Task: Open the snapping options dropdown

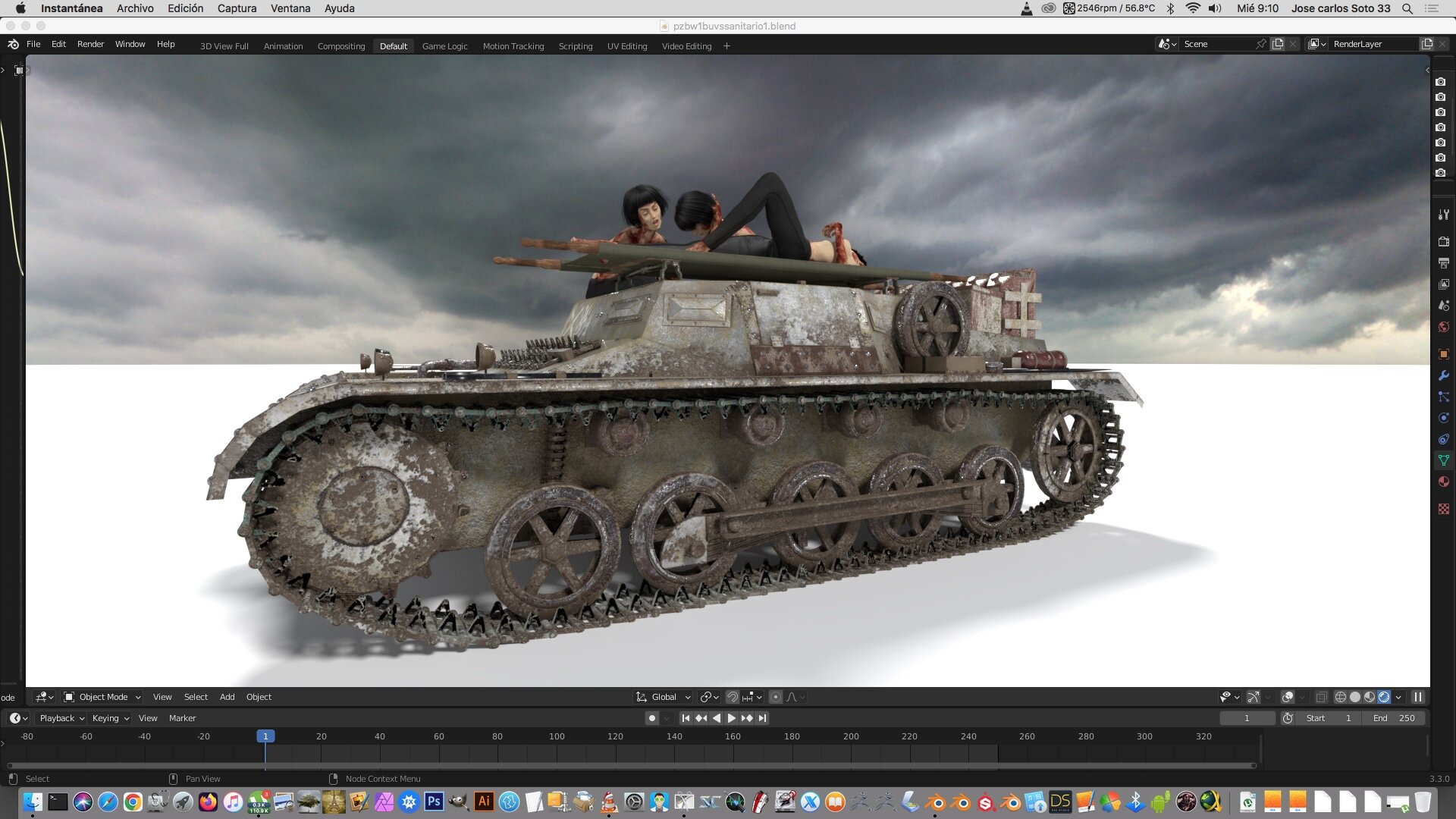Action: tap(753, 697)
